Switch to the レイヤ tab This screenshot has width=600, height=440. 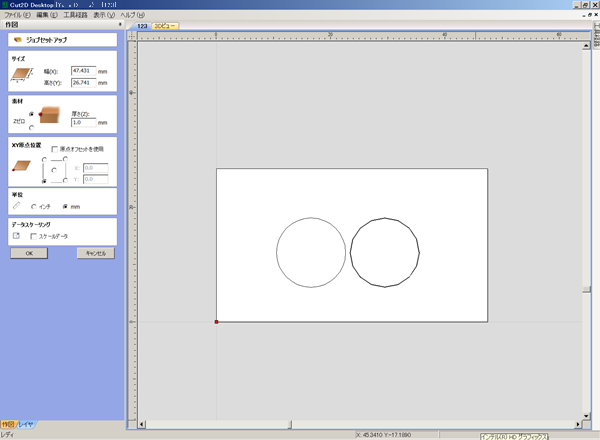(x=27, y=424)
